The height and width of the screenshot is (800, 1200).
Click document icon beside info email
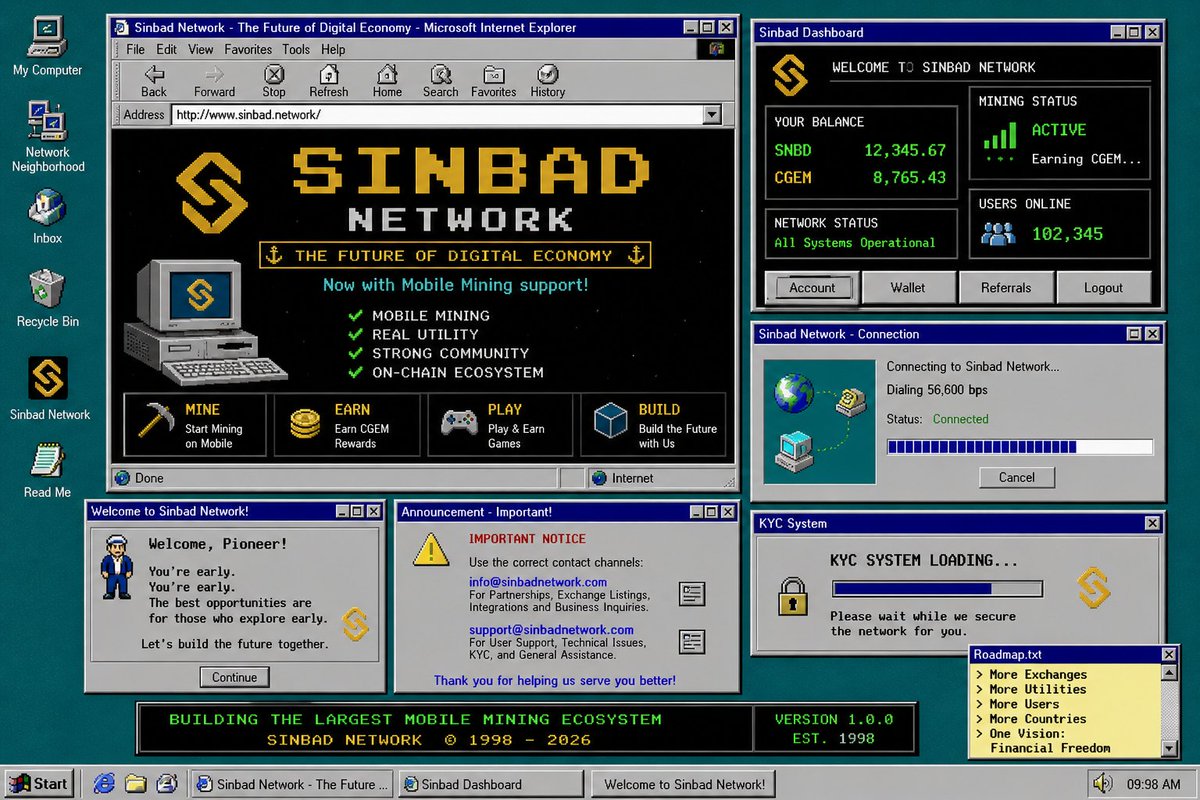tap(692, 594)
